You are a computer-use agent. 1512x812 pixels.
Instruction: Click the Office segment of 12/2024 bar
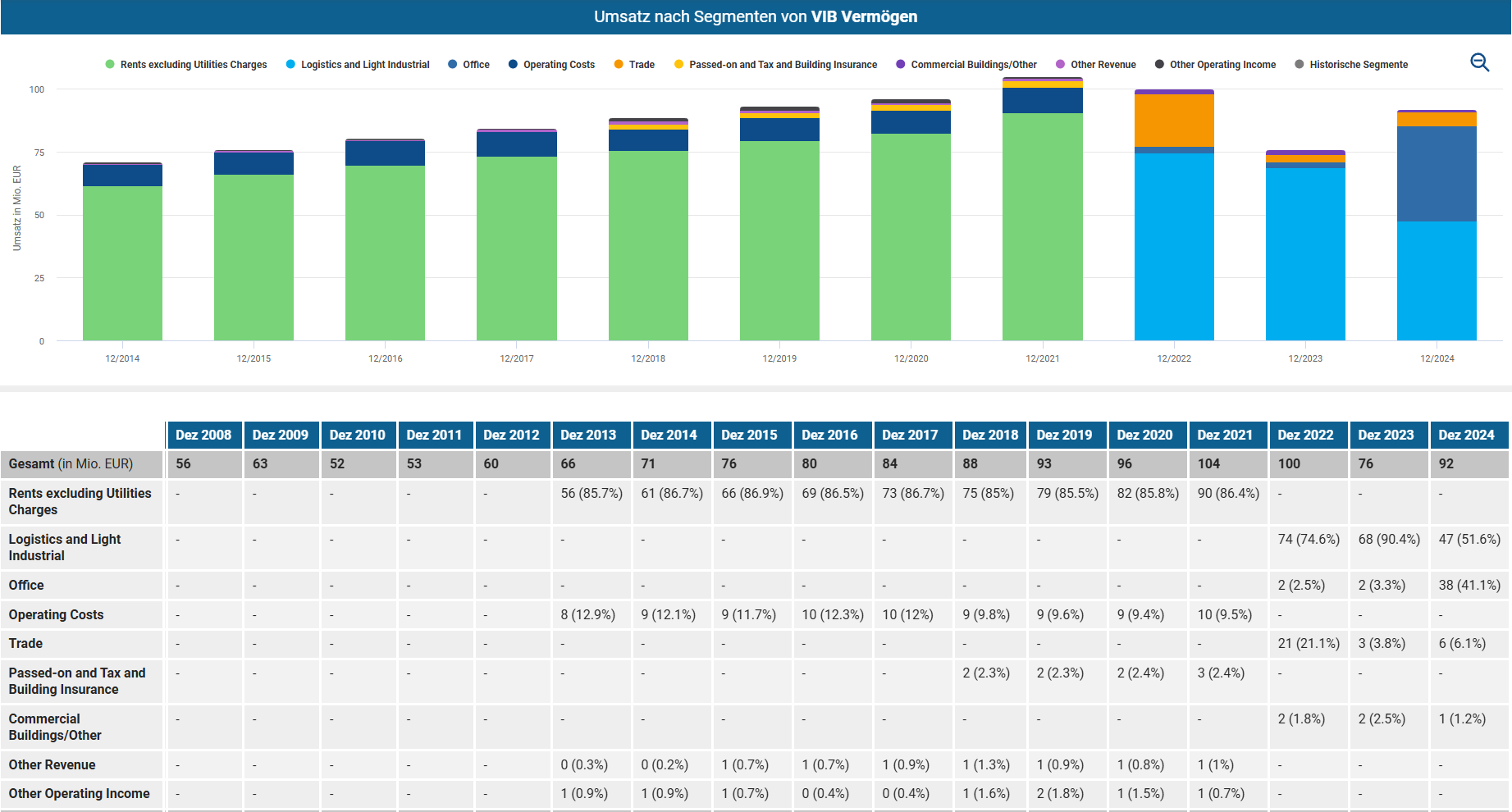point(1437,173)
